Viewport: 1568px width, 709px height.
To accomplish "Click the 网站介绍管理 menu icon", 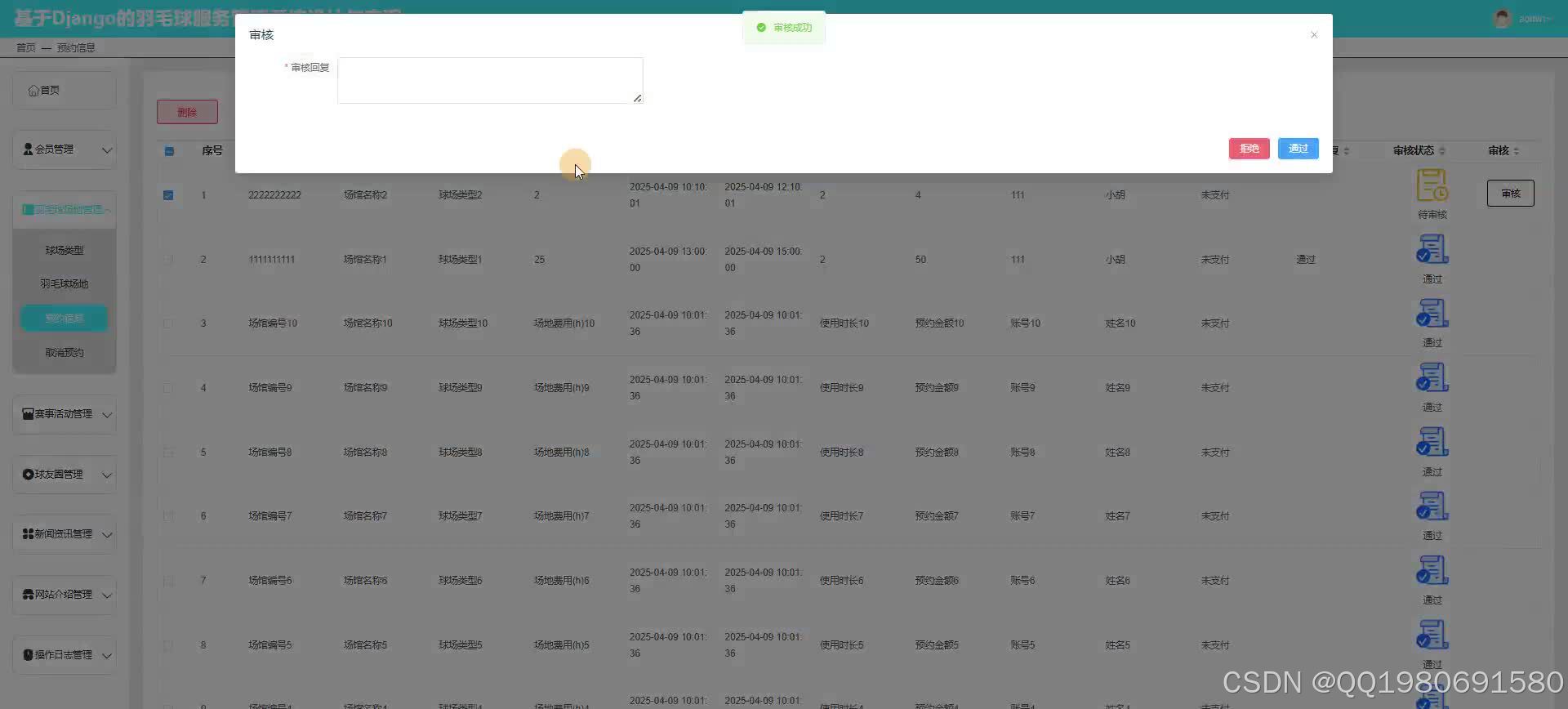I will click(28, 595).
